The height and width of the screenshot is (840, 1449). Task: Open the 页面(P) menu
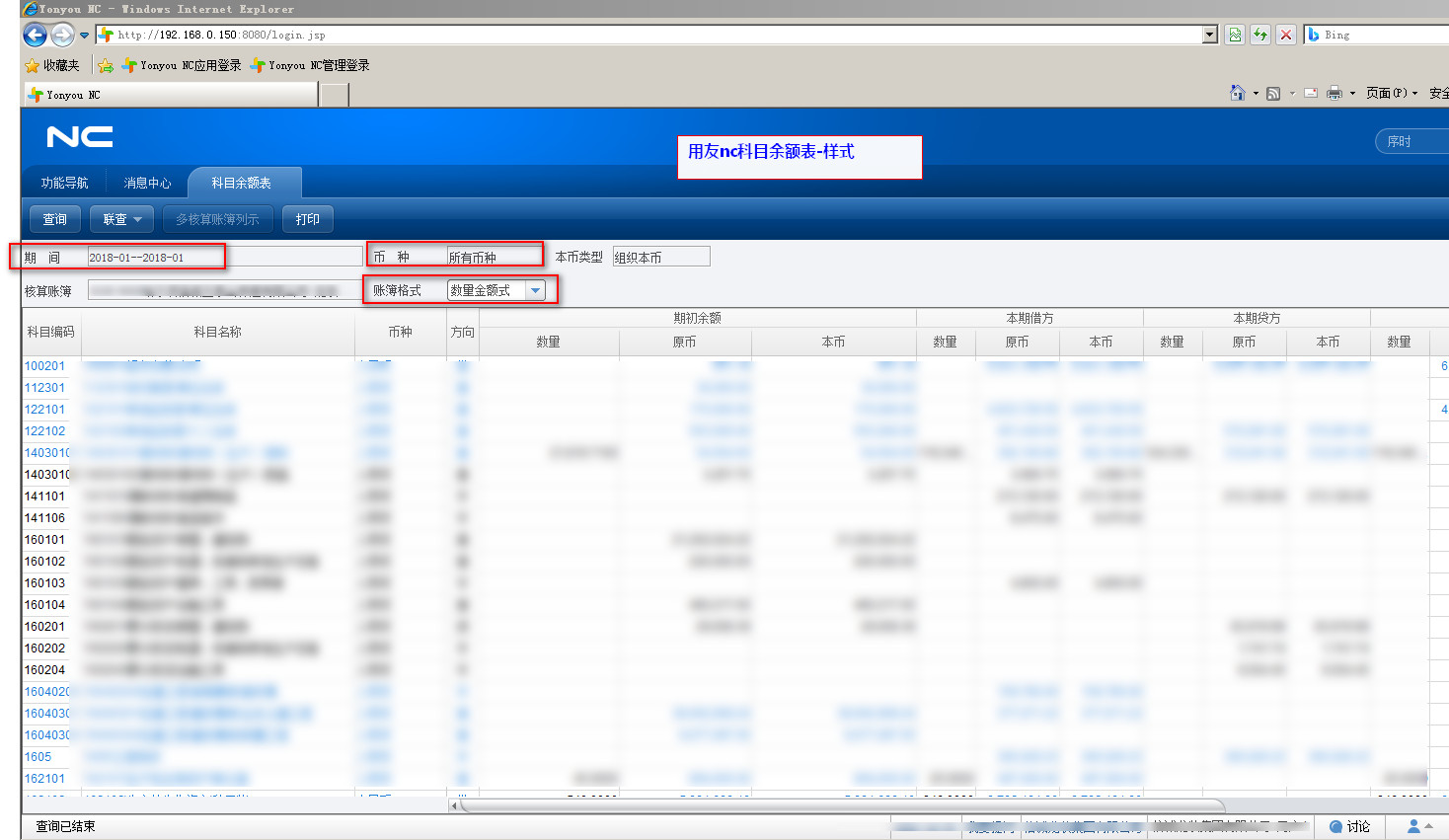coord(1391,94)
